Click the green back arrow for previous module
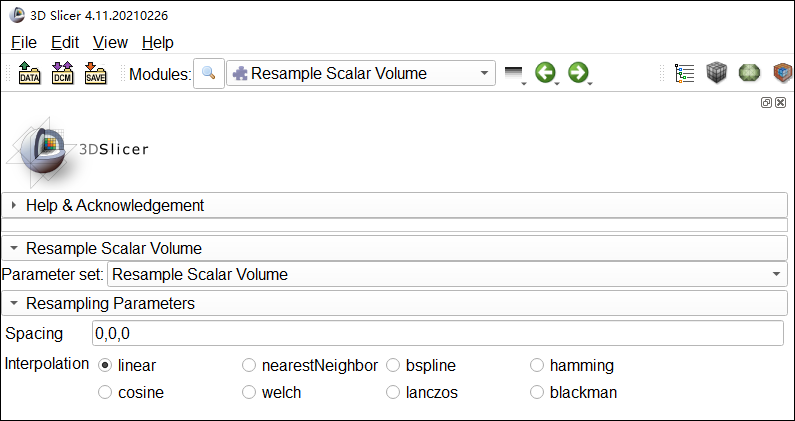This screenshot has width=795, height=421. point(545,73)
